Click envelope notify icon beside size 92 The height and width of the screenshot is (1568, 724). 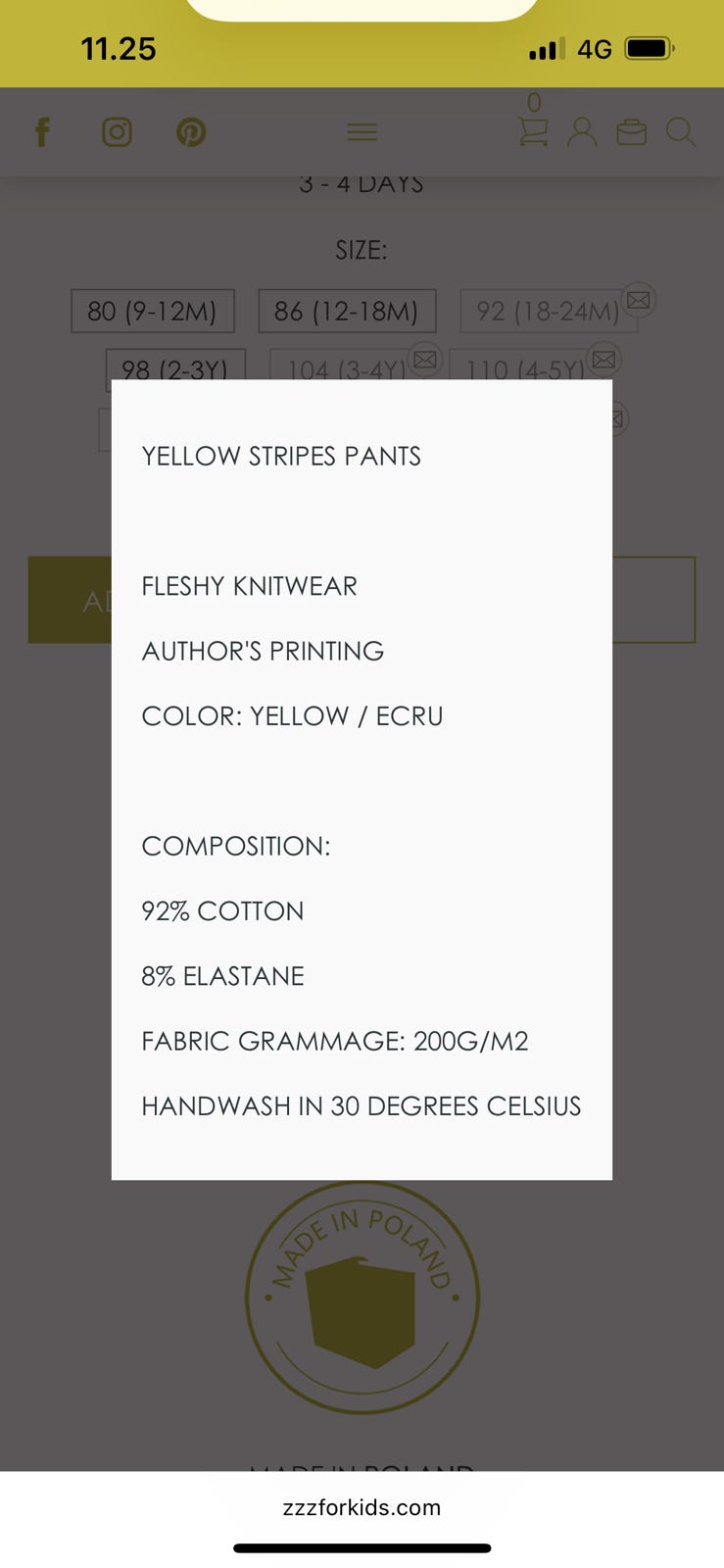[639, 300]
